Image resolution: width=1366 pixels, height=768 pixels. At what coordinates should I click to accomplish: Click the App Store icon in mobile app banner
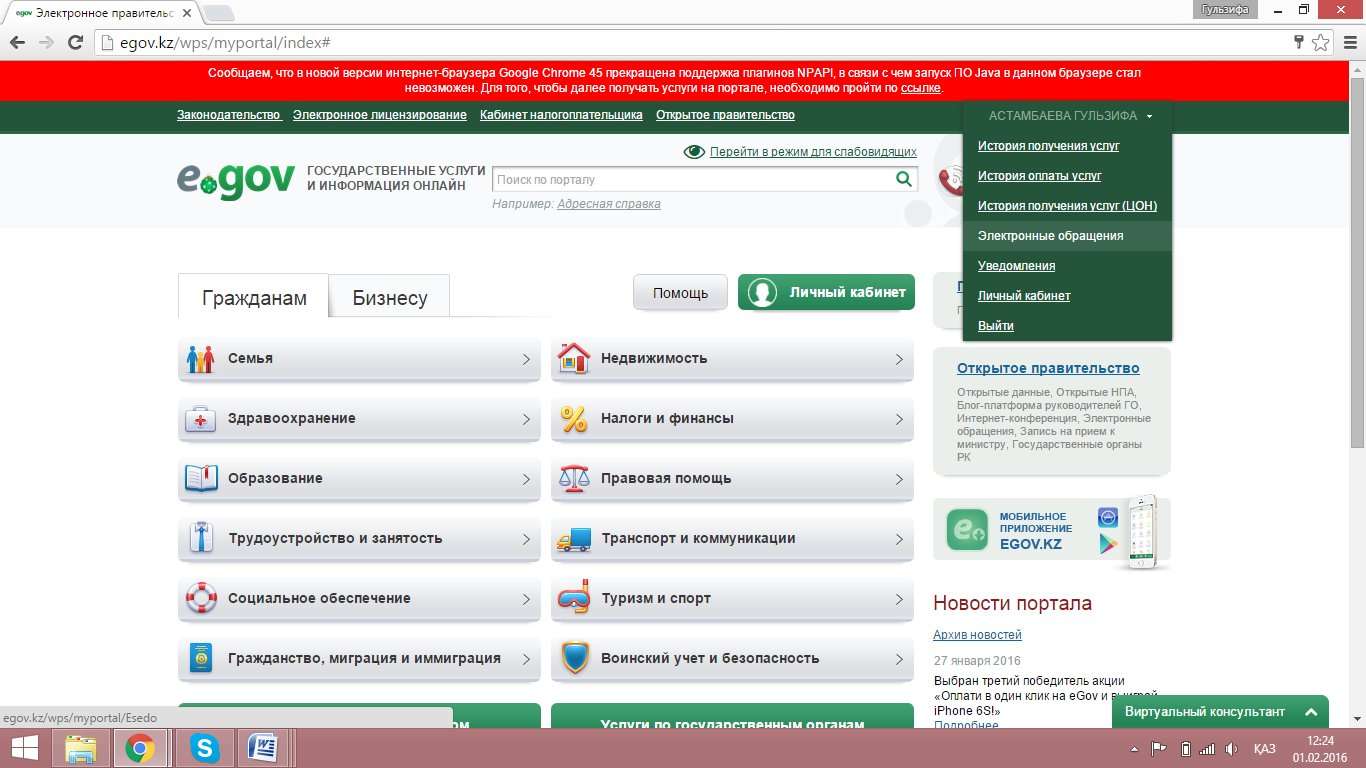point(1108,517)
